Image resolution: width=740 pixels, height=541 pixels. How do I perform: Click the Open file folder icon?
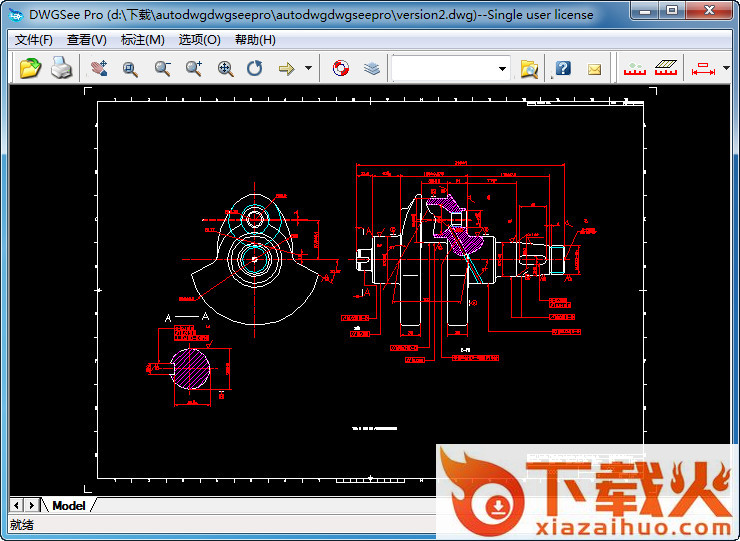point(31,68)
